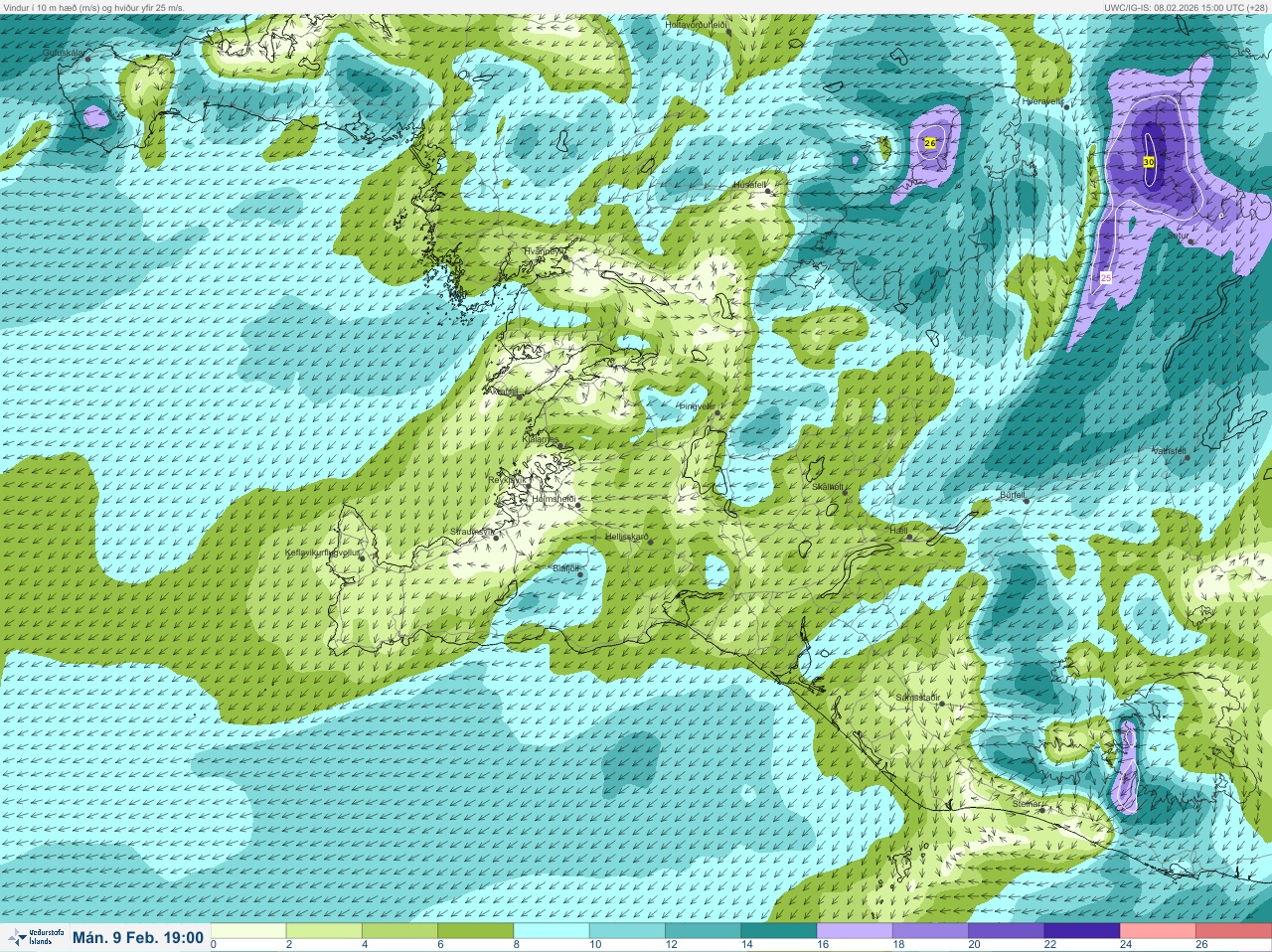Select the 12–14 m/s legend color
Image resolution: width=1272 pixels, height=952 pixels.
pos(703,931)
